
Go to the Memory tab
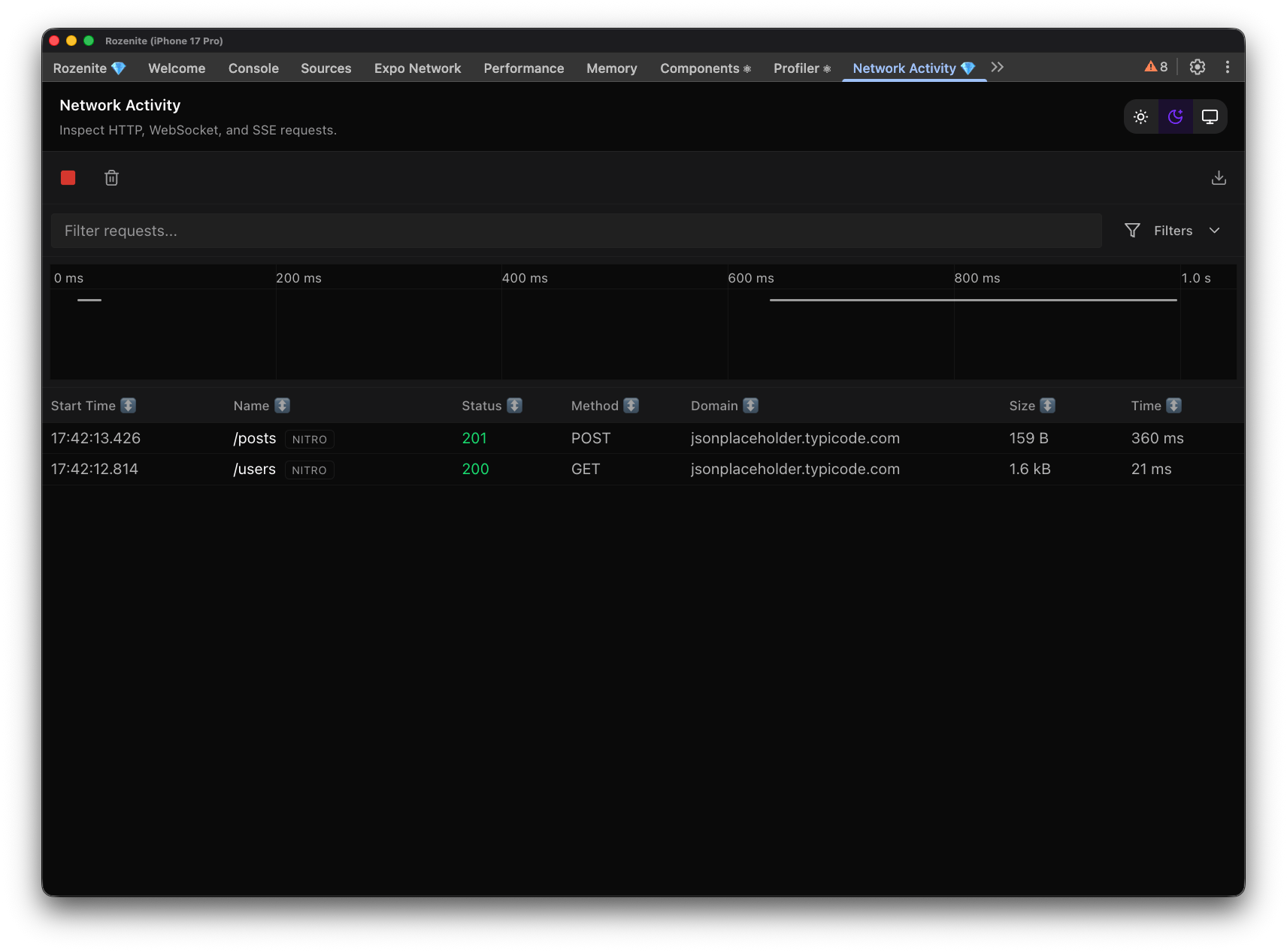[611, 68]
